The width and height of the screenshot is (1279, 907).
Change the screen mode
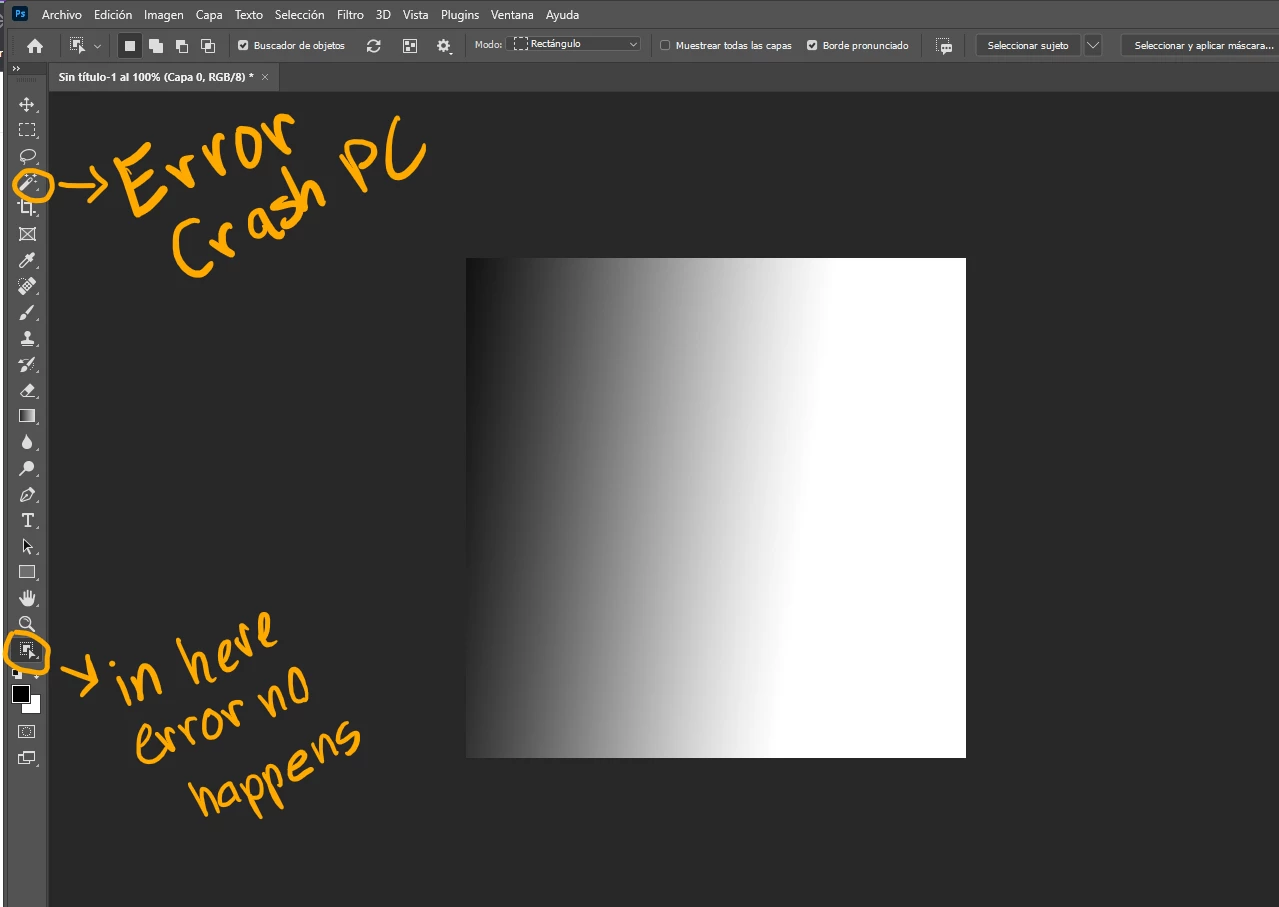27,758
